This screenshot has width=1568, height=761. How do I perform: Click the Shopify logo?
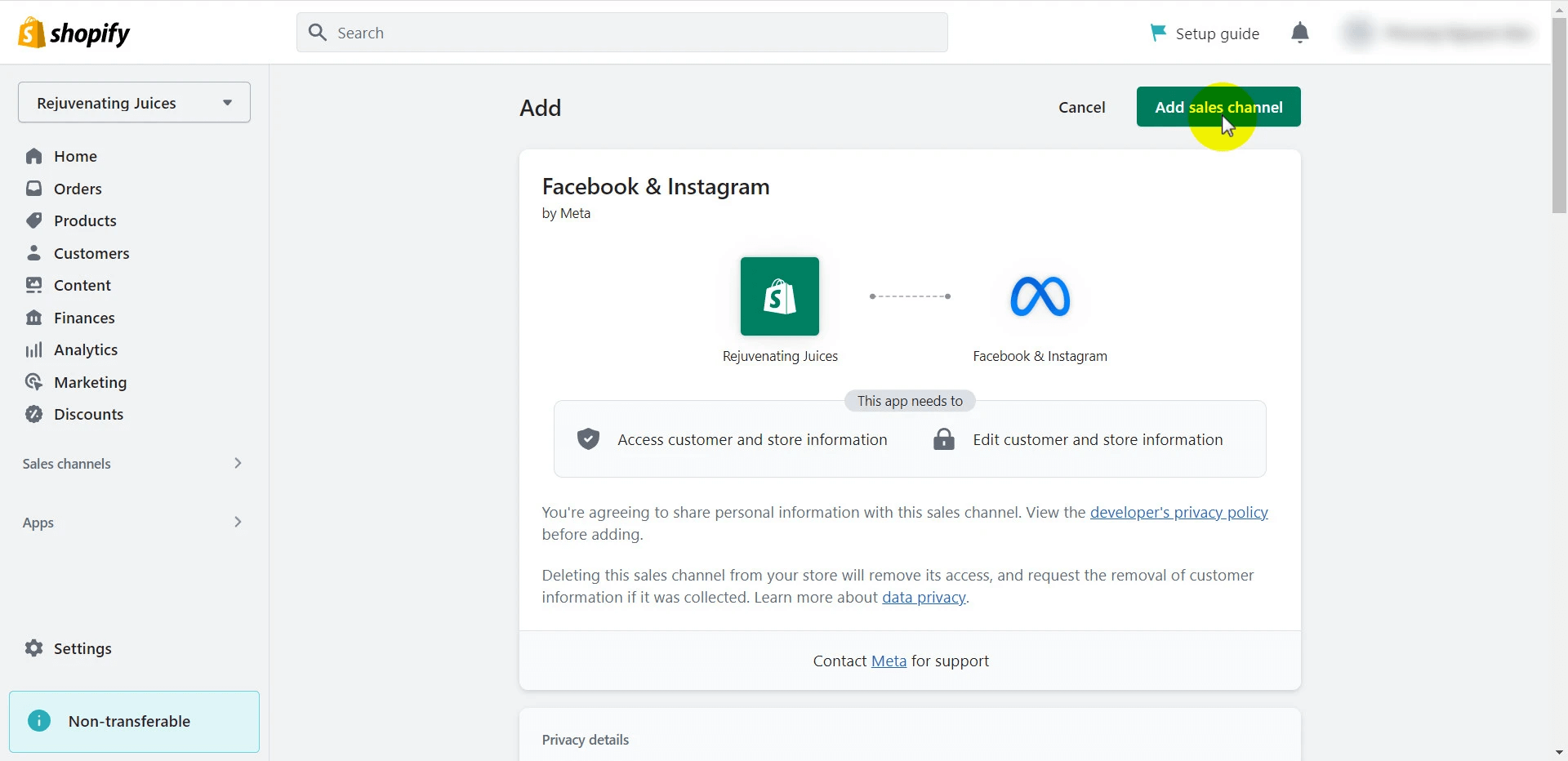click(73, 33)
